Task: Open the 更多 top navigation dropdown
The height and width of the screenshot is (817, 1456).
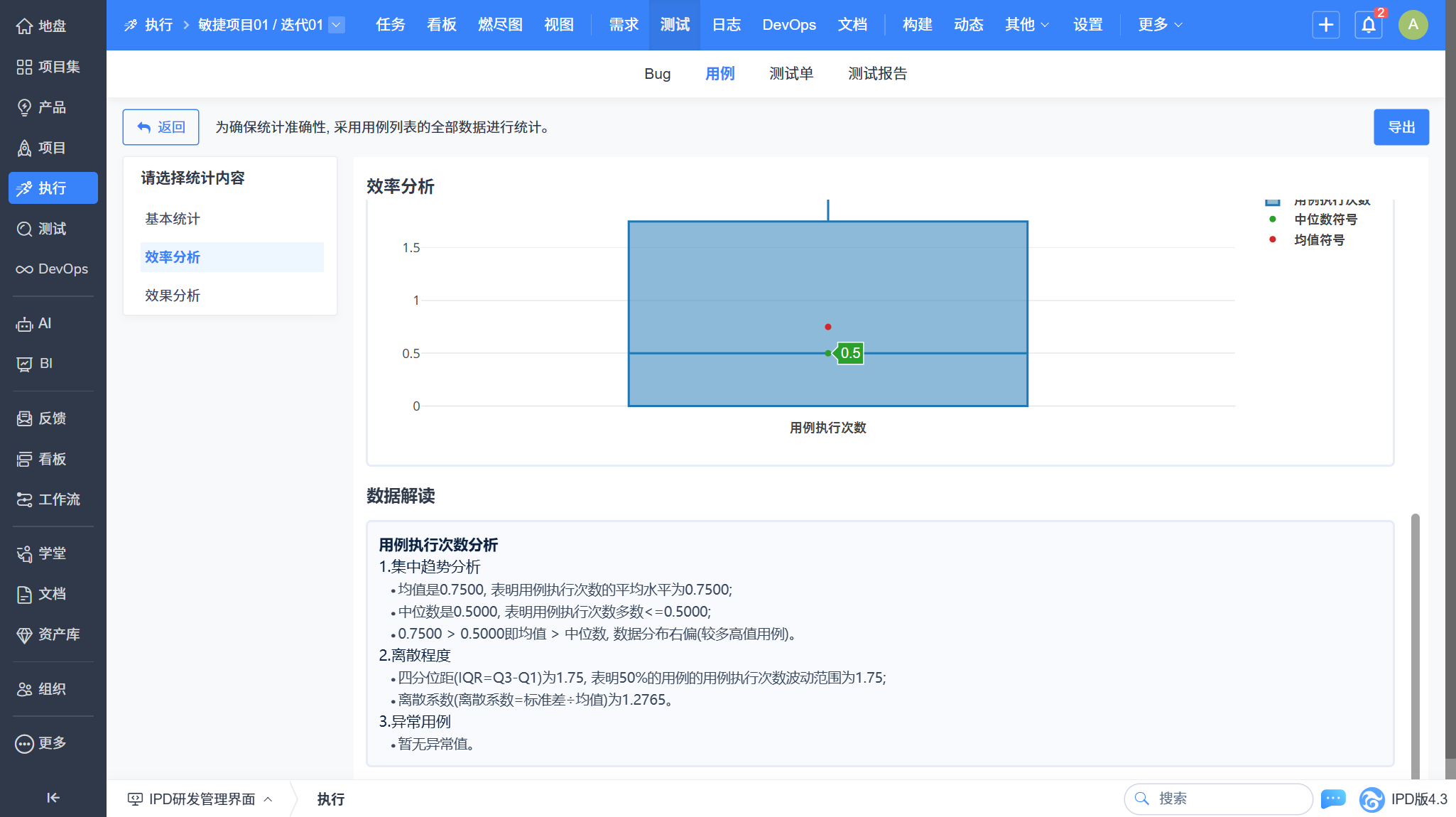Action: click(x=1159, y=25)
